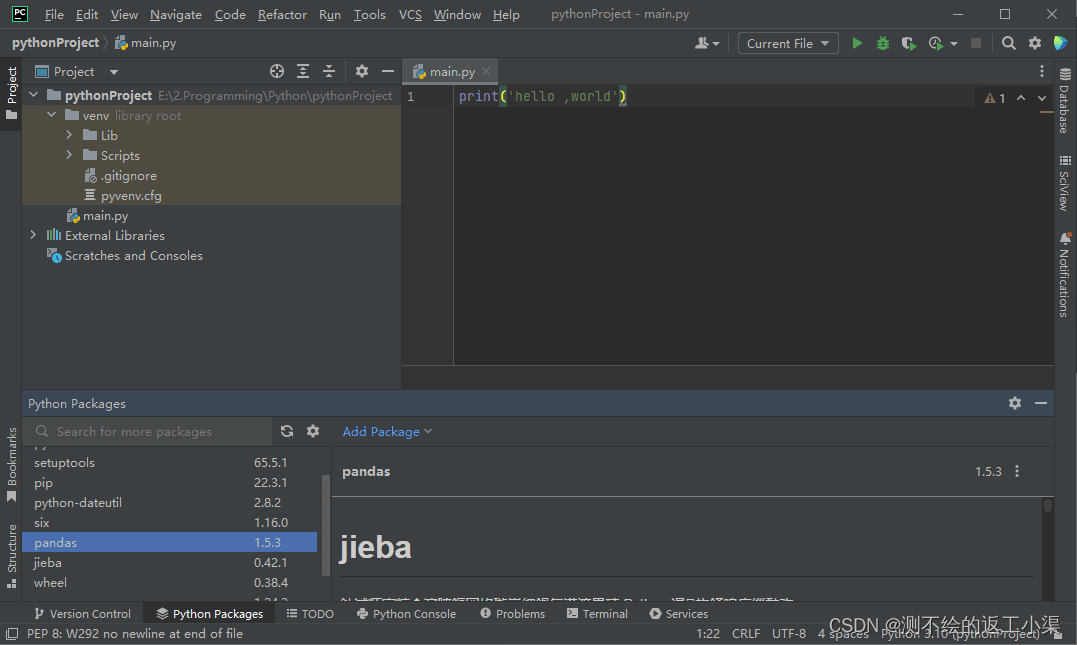Image resolution: width=1077 pixels, height=645 pixels.
Task: Click the stop process square icon
Action: (975, 43)
